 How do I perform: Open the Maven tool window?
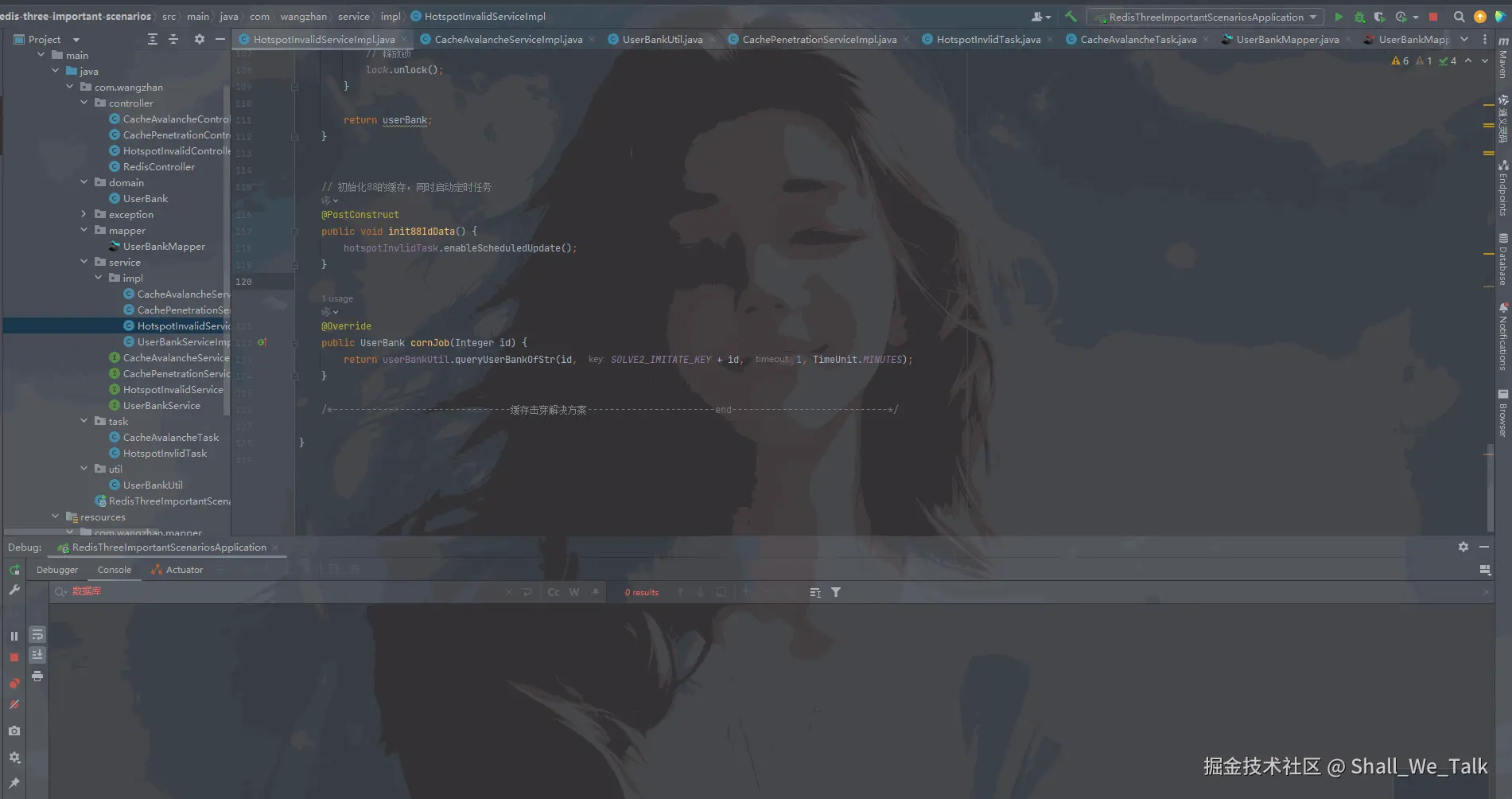click(x=1502, y=57)
